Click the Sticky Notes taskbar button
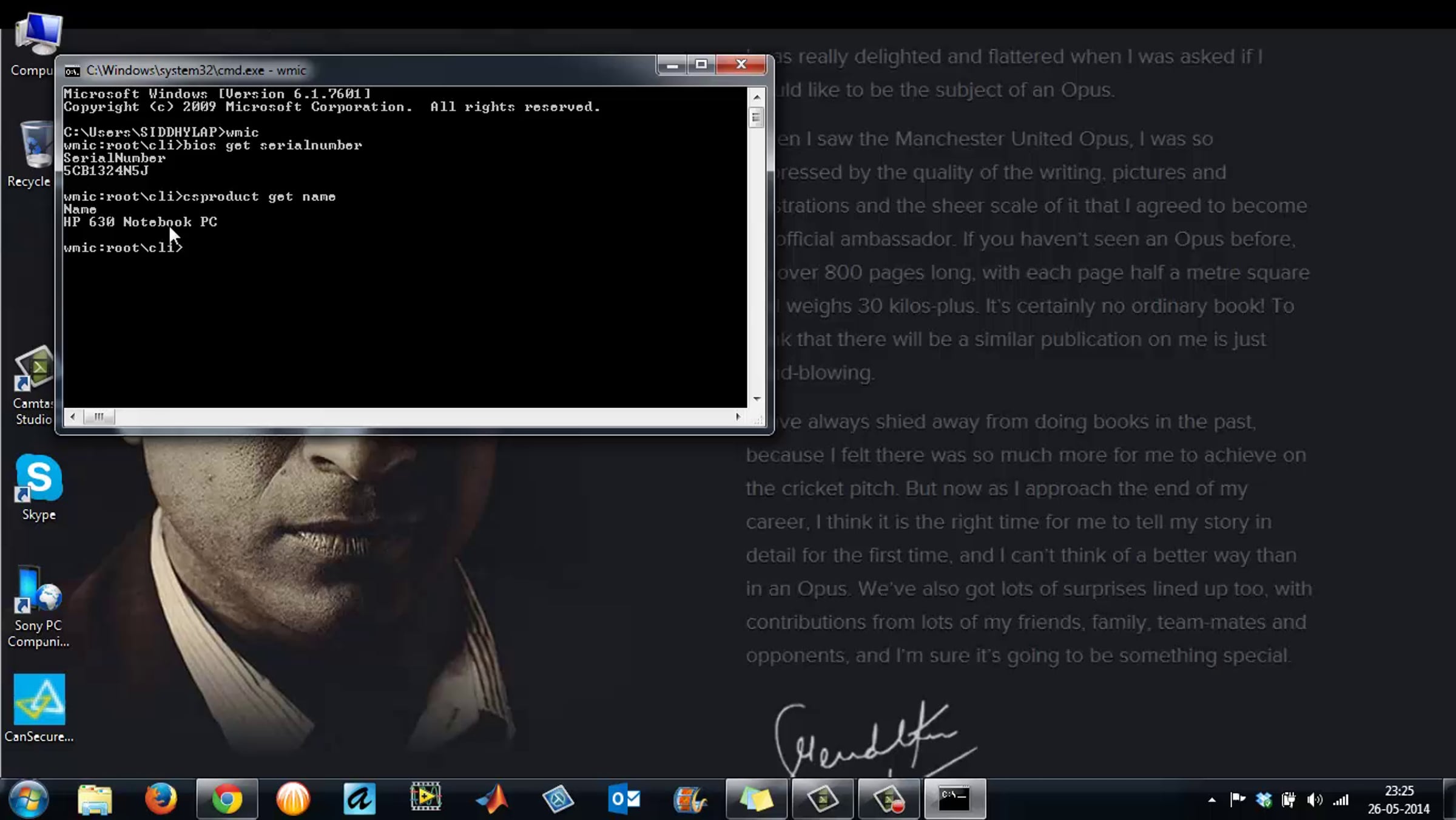Screen dimensions: 1456x820 tap(756, 799)
